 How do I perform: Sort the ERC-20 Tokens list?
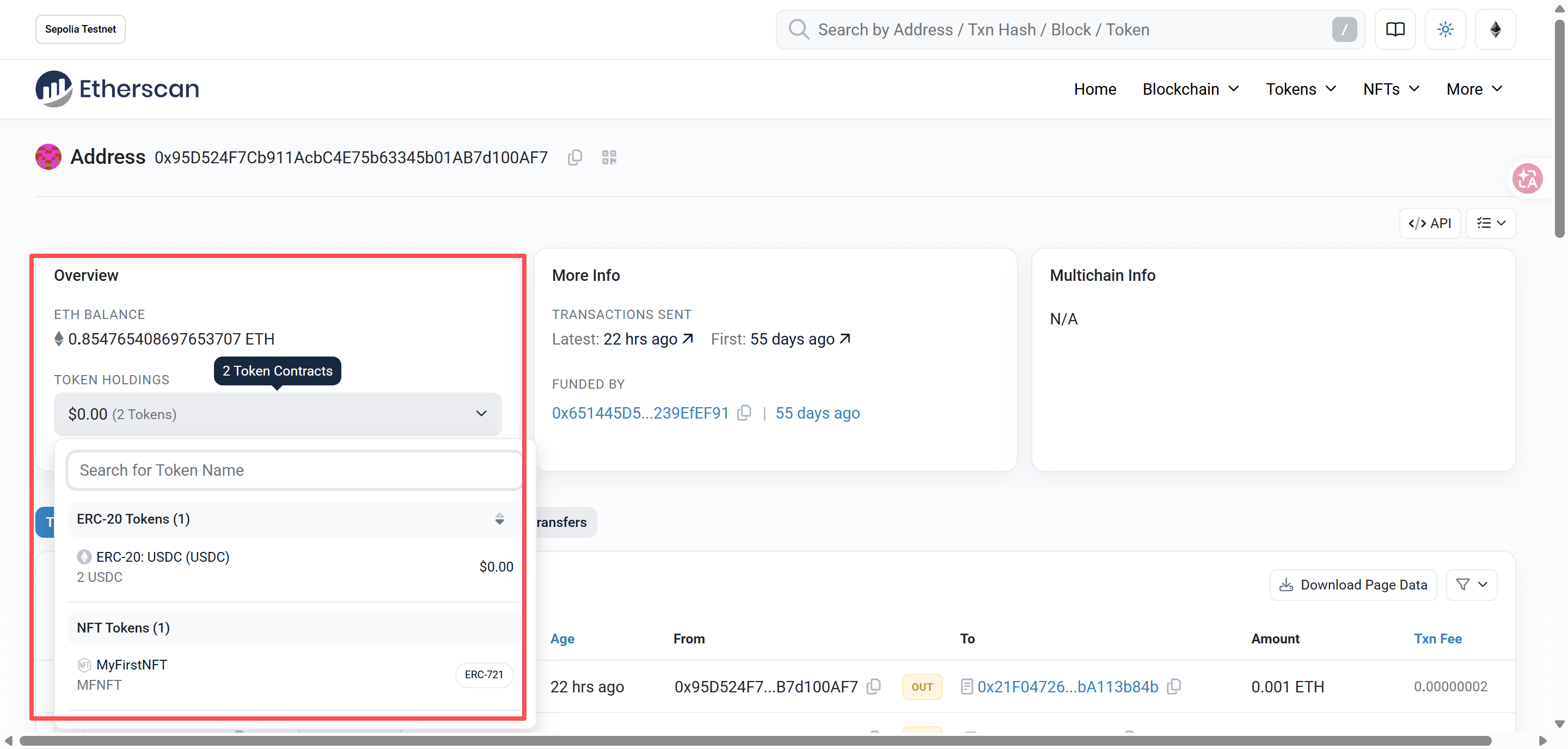[499, 519]
